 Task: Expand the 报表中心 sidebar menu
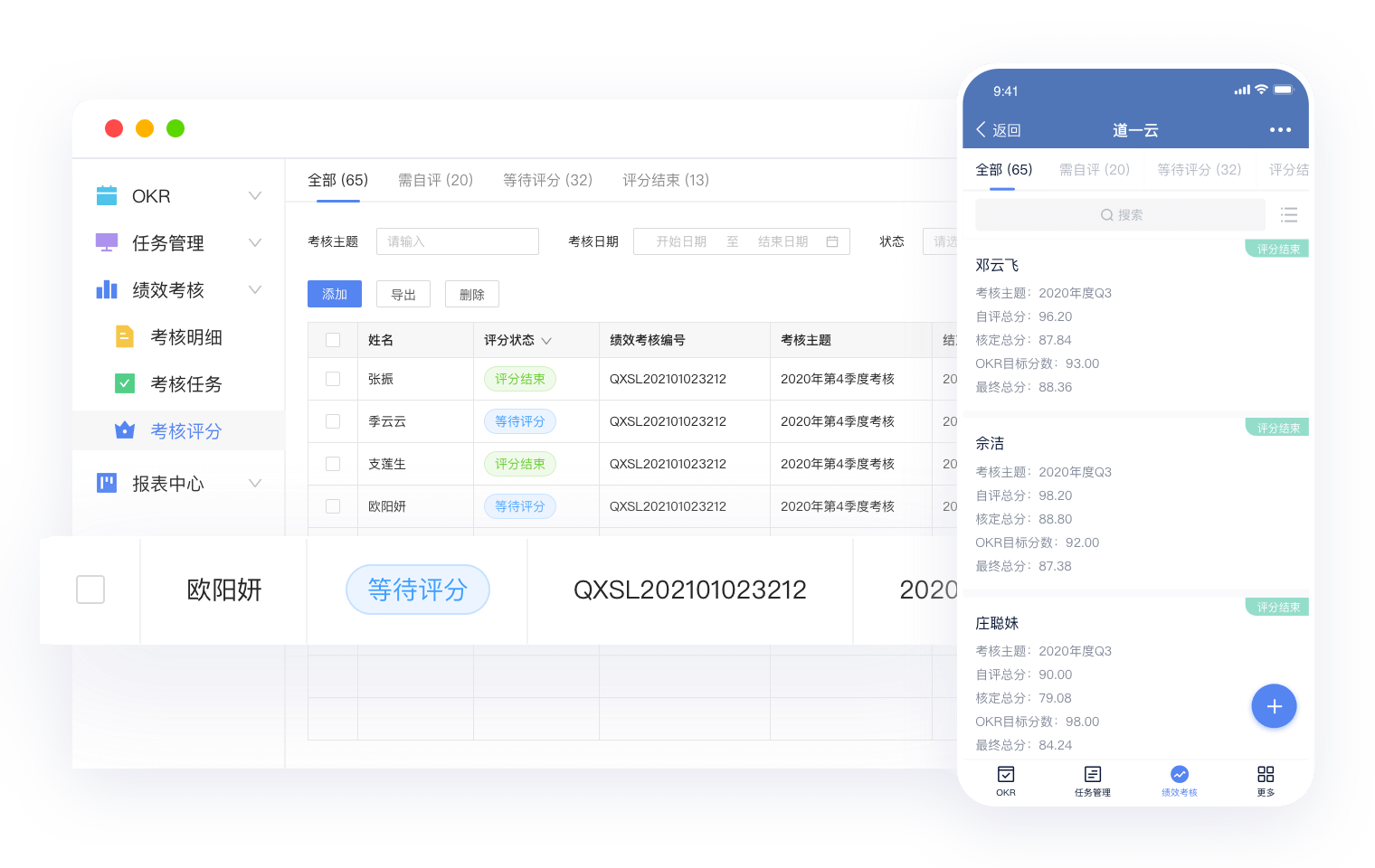pos(254,484)
